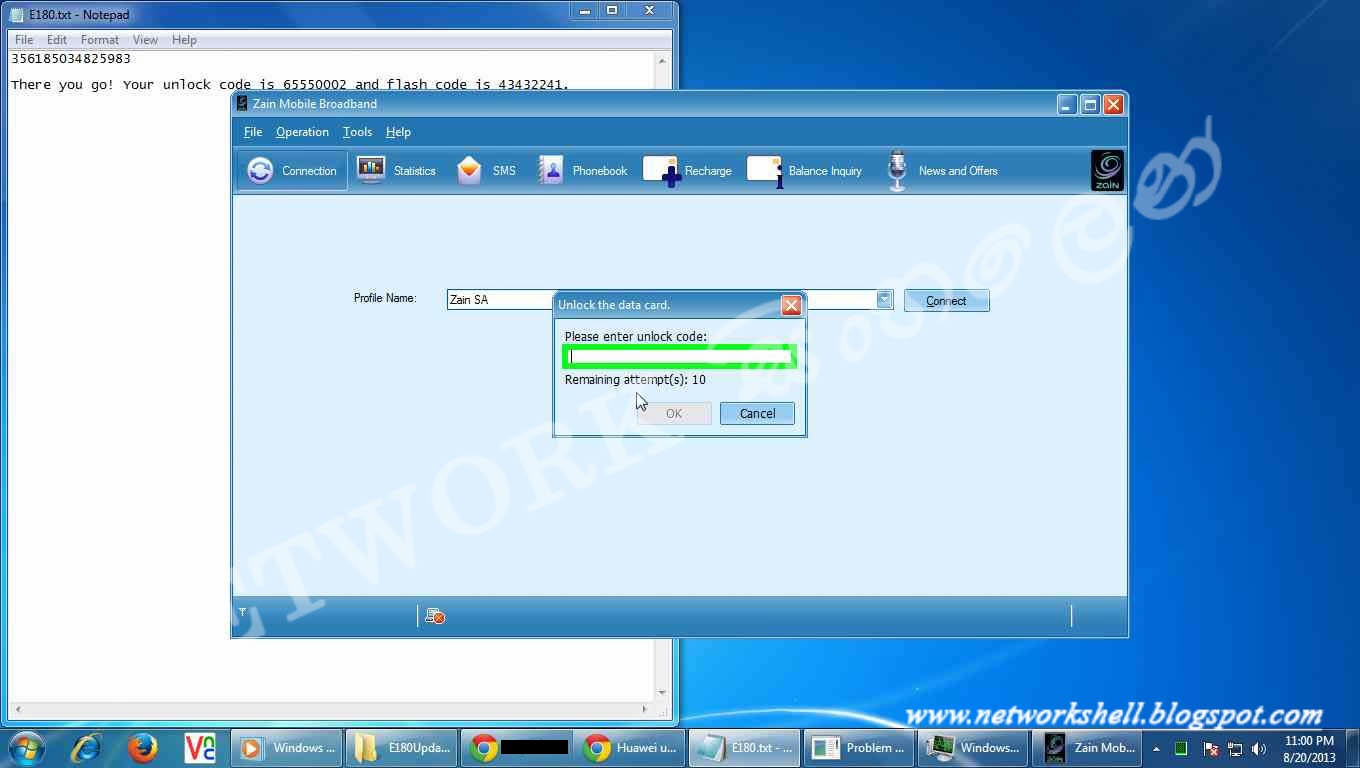
Task: Close the Unlock the data card dialog
Action: [791, 305]
